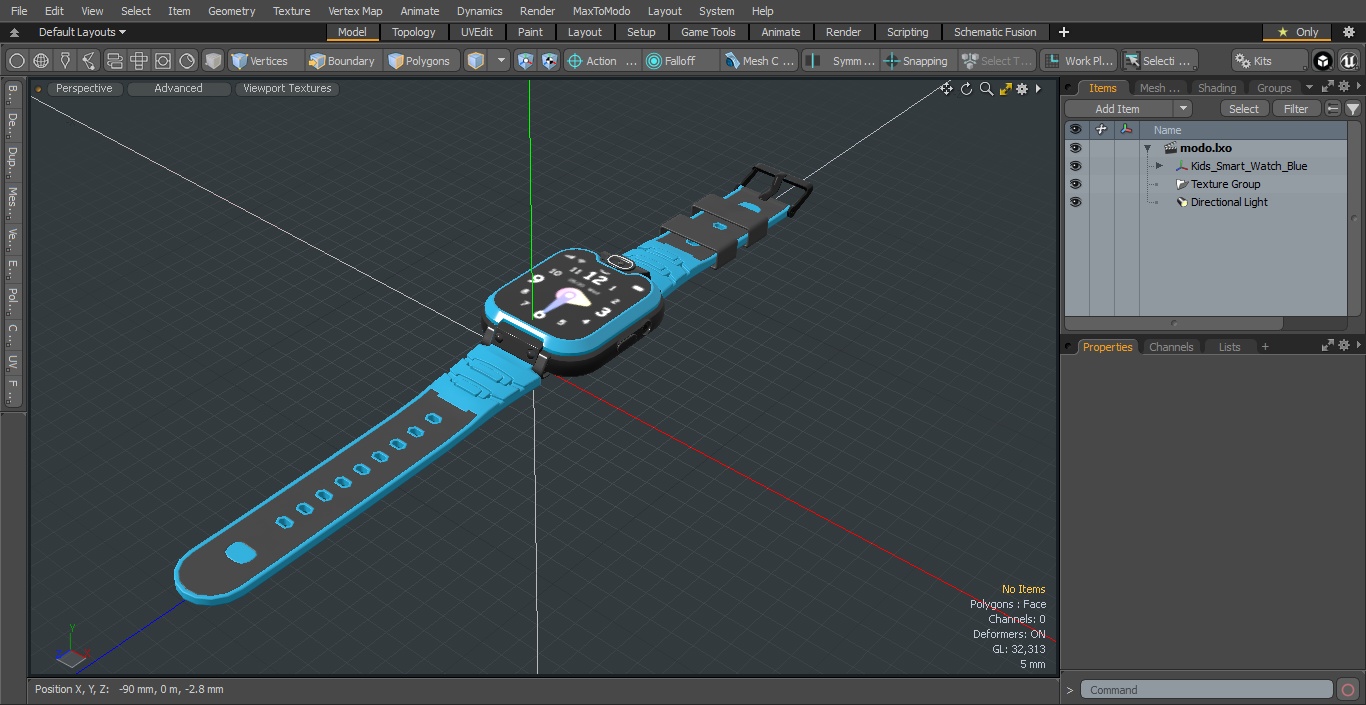The width and height of the screenshot is (1366, 705).
Task: Open the MaxToModo menu
Action: pyautogui.click(x=601, y=11)
